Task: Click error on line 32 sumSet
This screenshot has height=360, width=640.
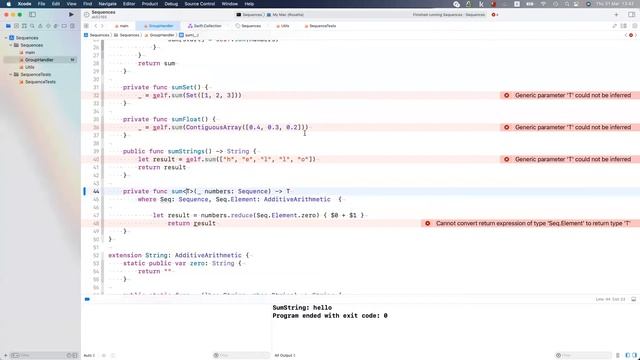Action: (x=570, y=95)
